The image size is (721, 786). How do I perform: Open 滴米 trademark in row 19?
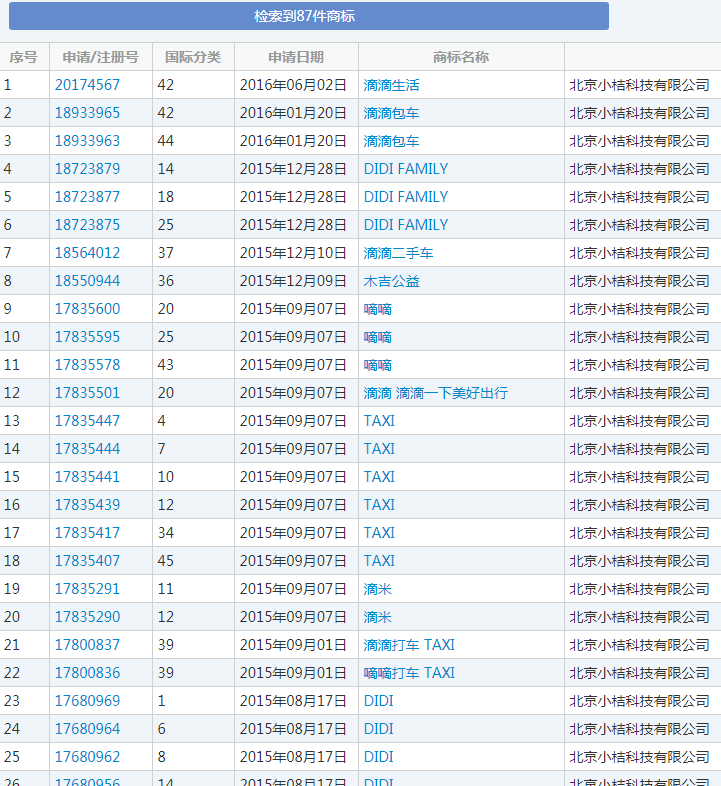(378, 590)
